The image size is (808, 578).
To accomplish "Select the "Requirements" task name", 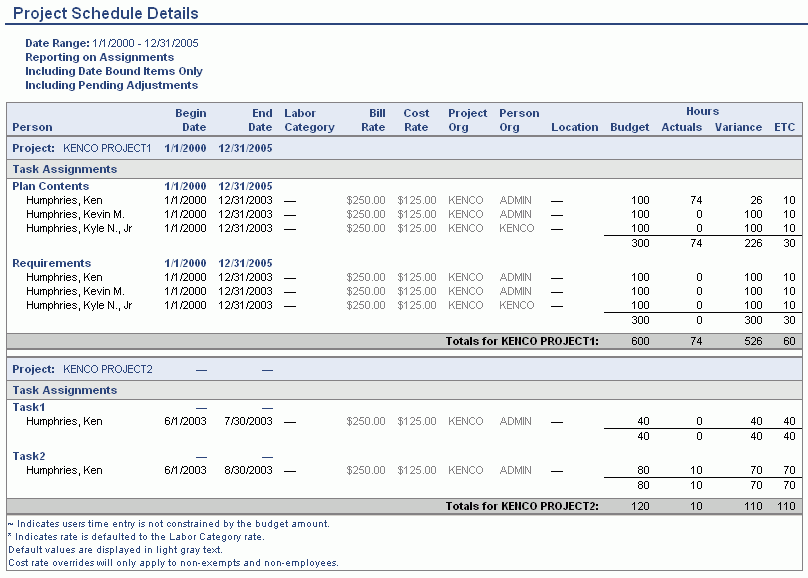I will pyautogui.click(x=52, y=263).
